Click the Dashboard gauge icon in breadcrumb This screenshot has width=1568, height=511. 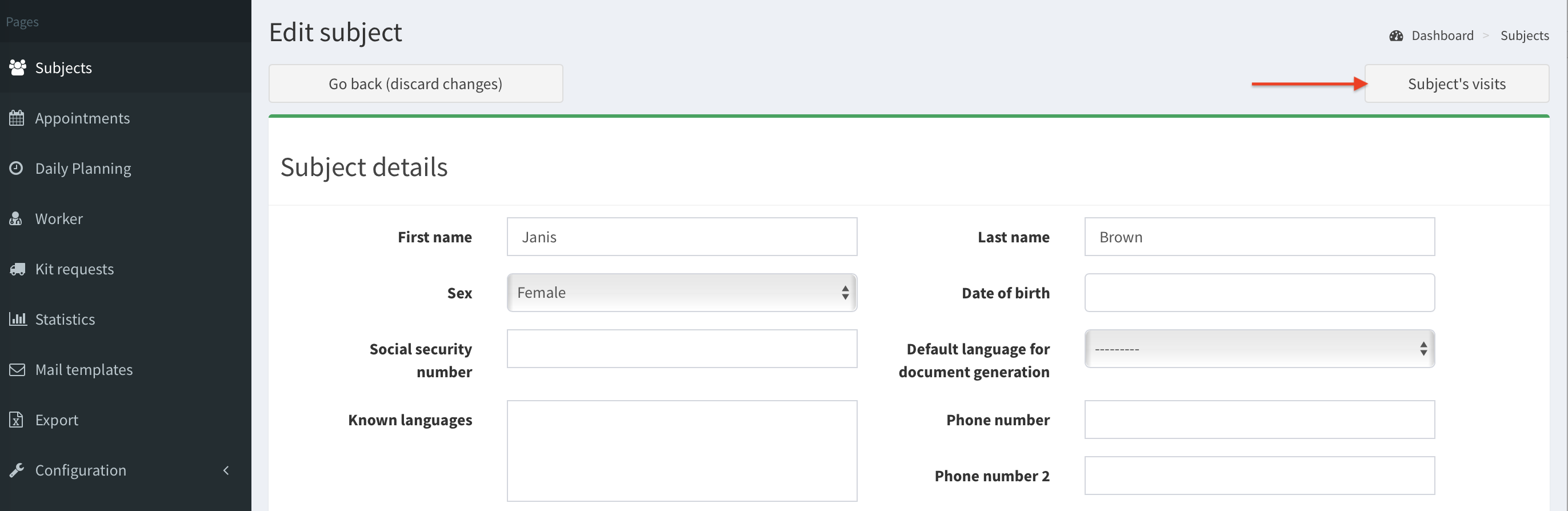[1396, 36]
